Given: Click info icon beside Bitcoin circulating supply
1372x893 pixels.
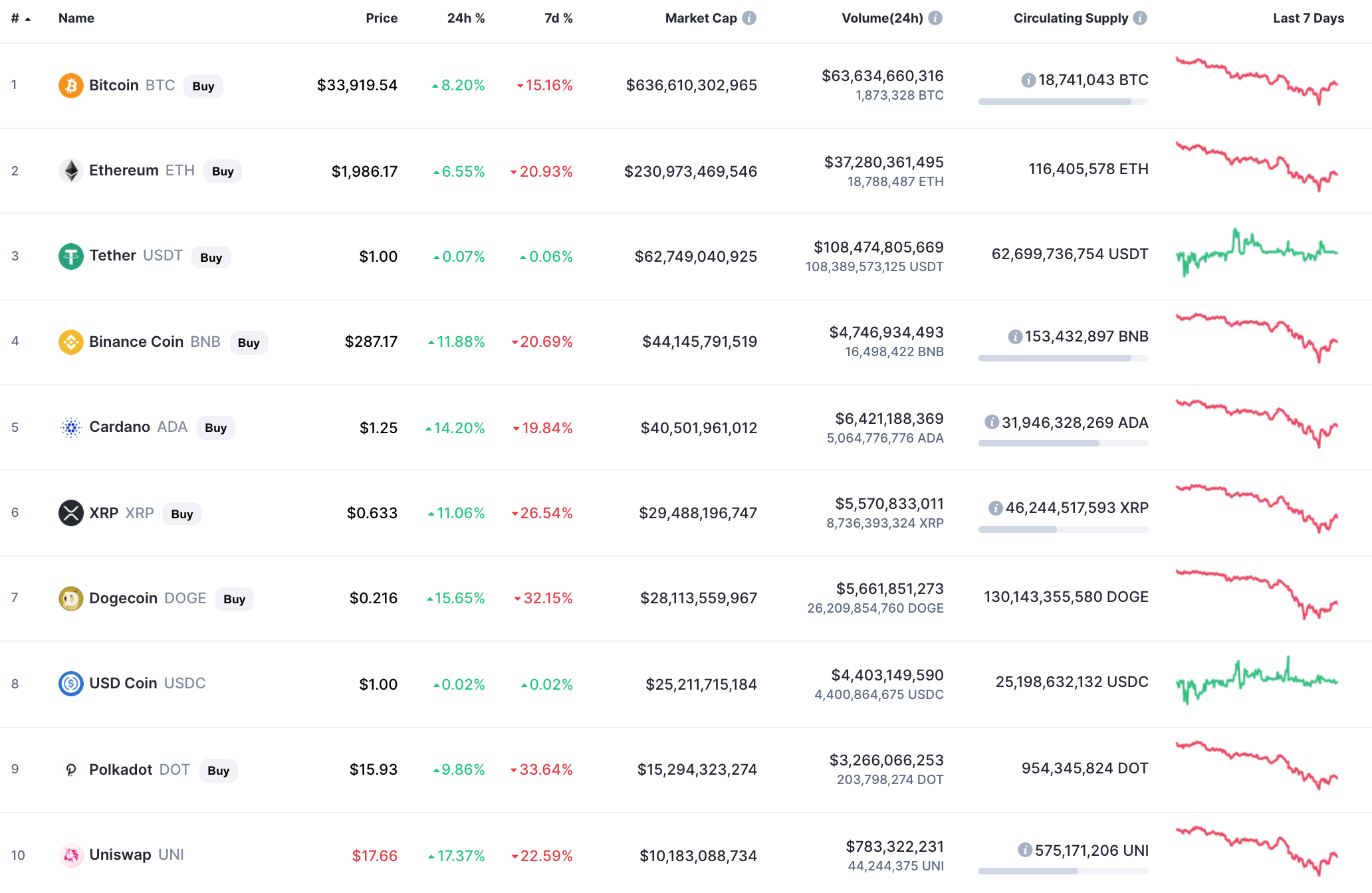Looking at the screenshot, I should click(x=1028, y=80).
